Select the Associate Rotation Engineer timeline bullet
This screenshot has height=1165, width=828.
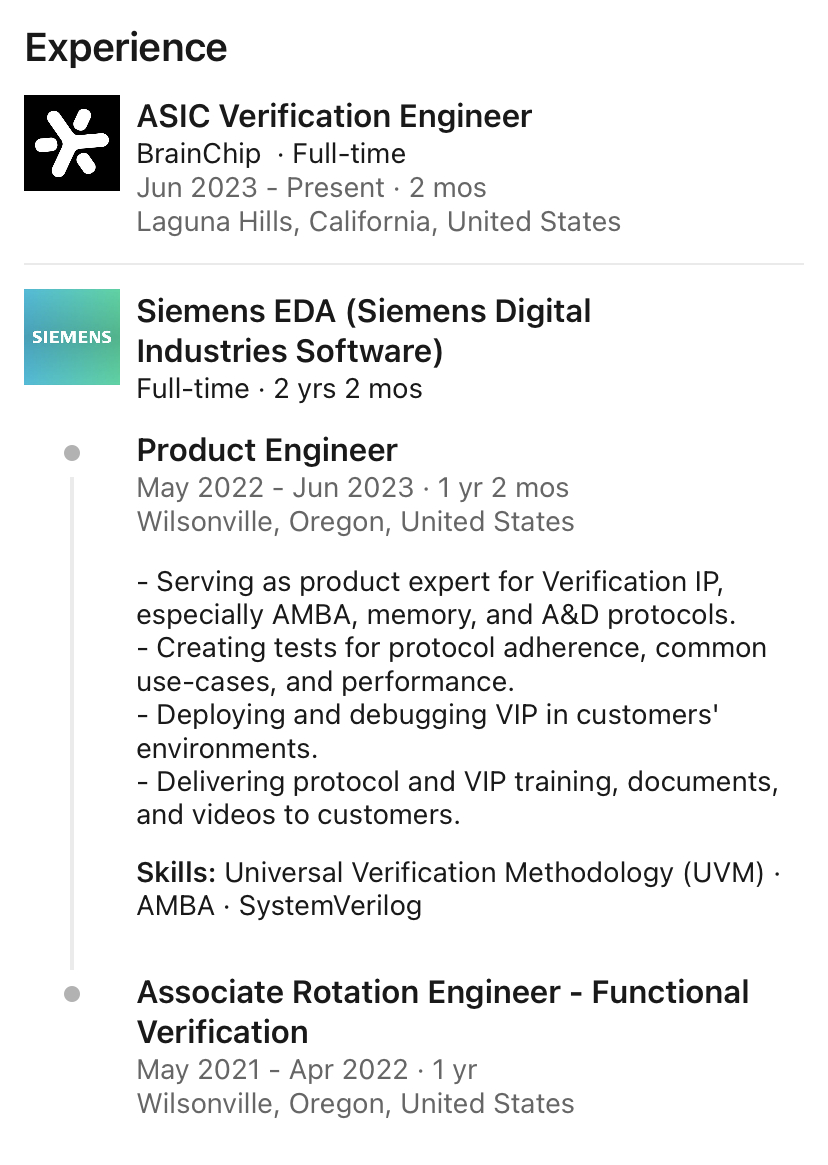pyautogui.click(x=72, y=993)
